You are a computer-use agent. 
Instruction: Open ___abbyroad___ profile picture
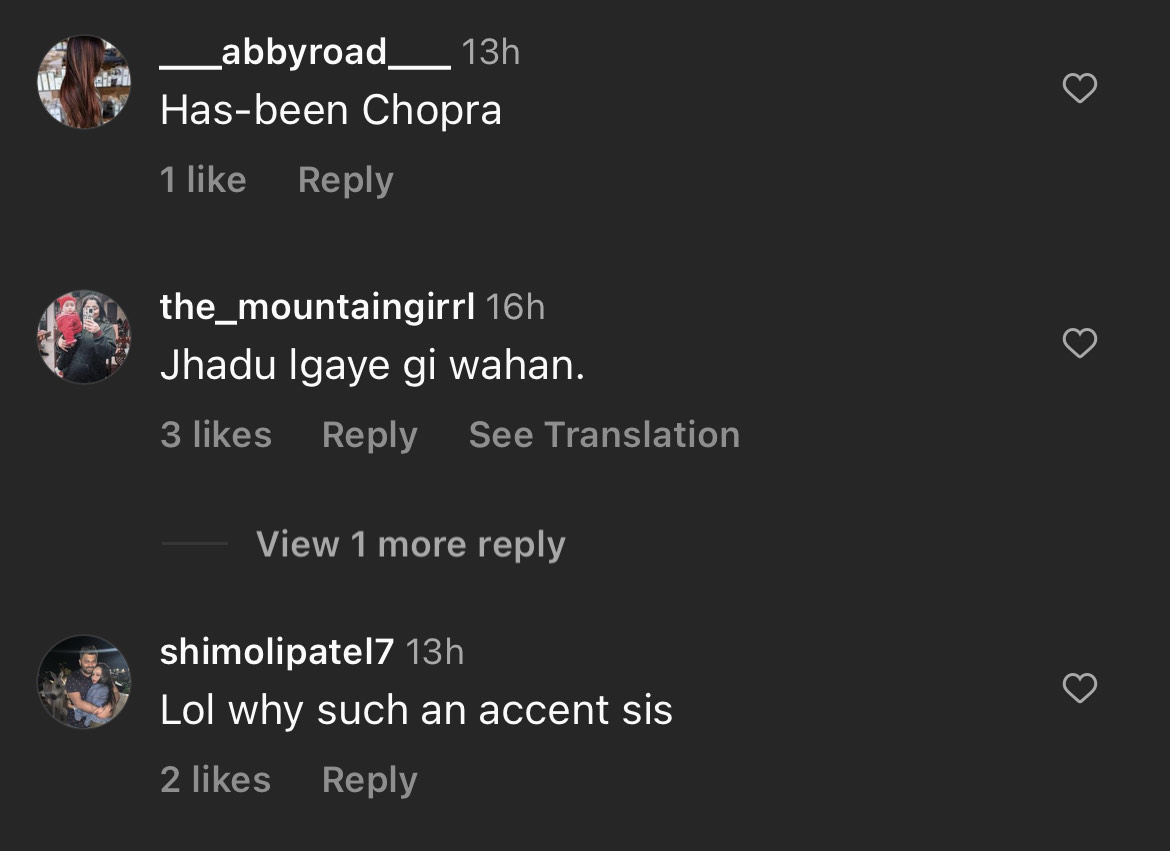tap(84, 82)
